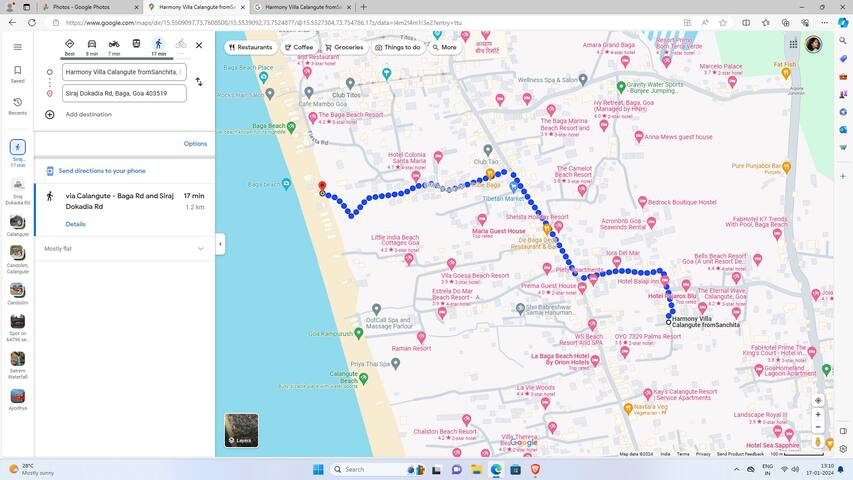Open Saved places in sidebar
This screenshot has height=480, width=853.
[17, 74]
